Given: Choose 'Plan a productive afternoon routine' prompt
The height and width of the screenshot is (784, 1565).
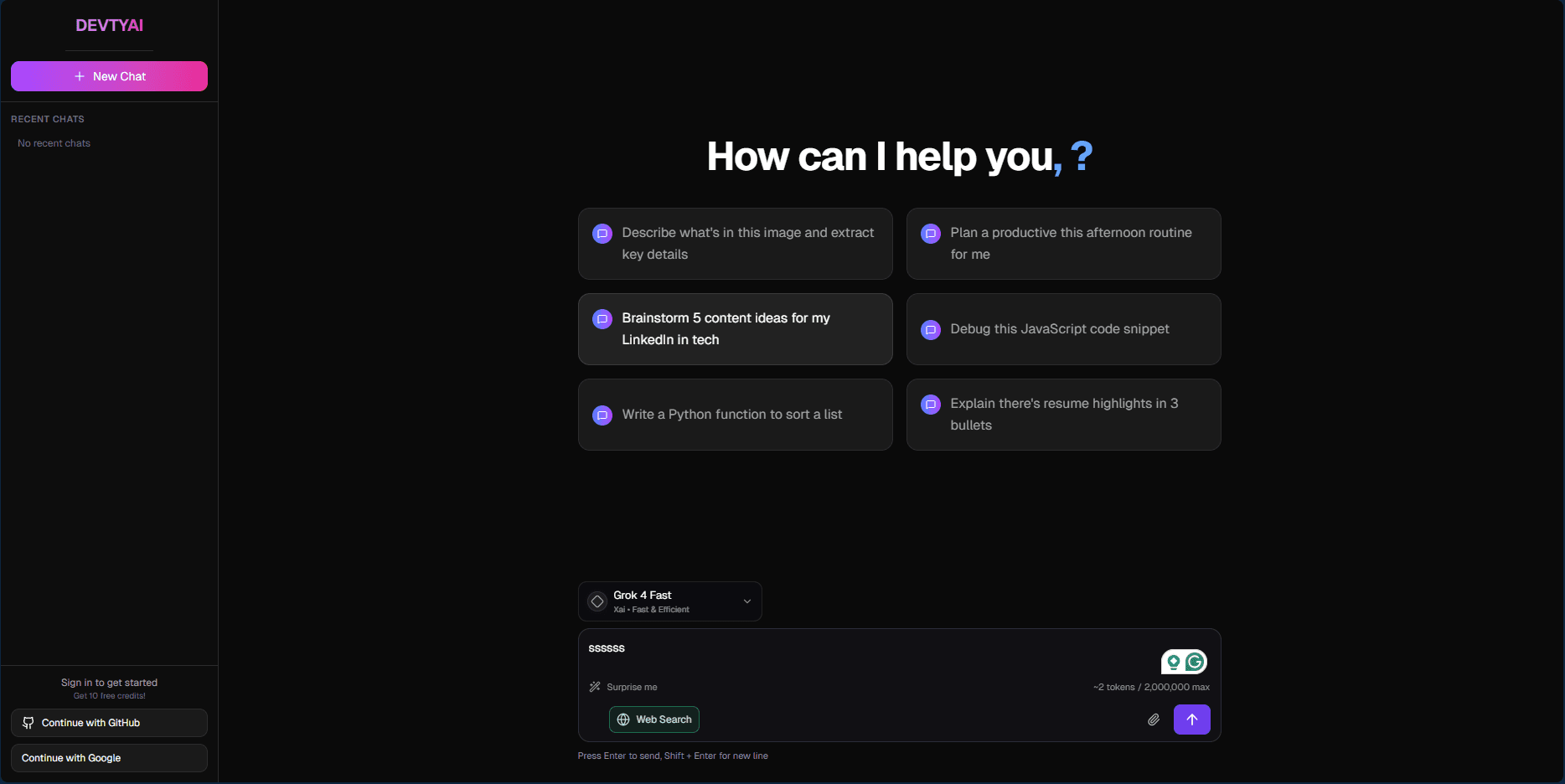Looking at the screenshot, I should pyautogui.click(x=1063, y=244).
